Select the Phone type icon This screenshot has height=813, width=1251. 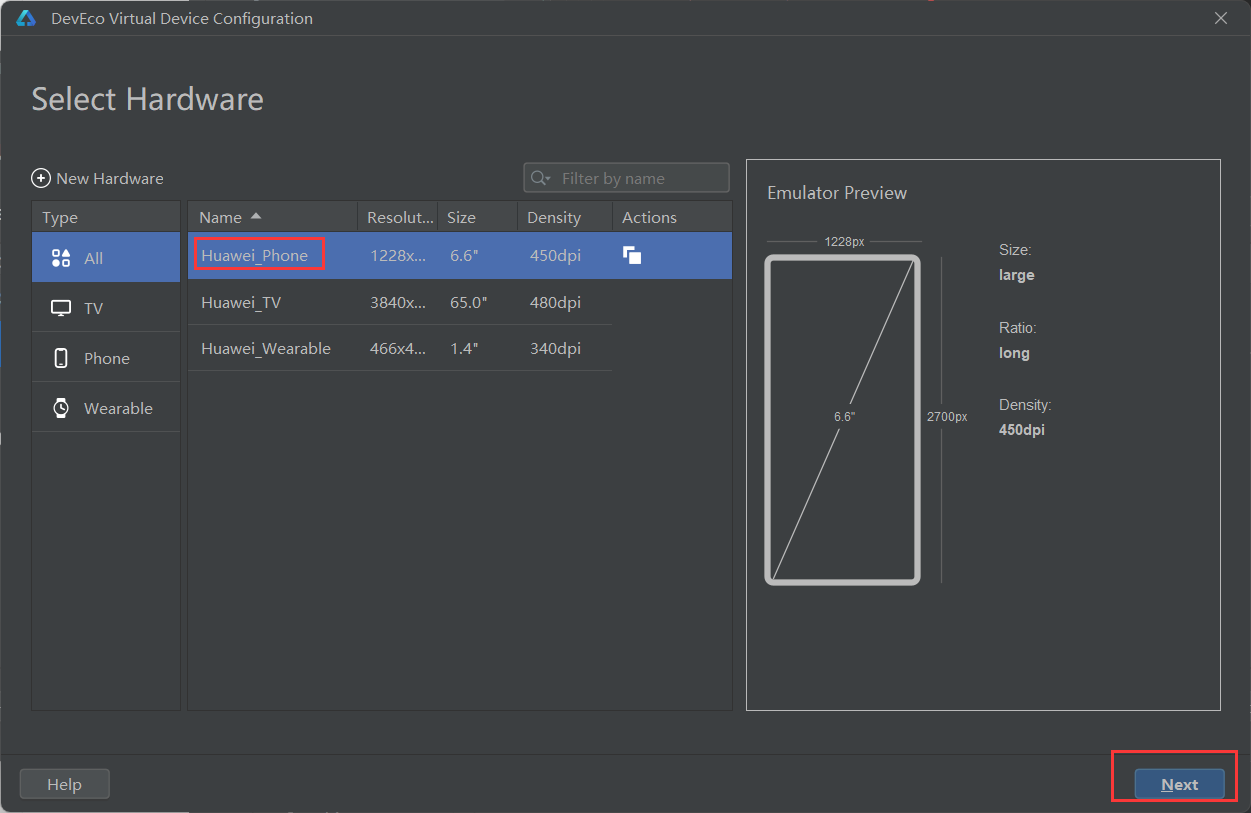coord(61,358)
